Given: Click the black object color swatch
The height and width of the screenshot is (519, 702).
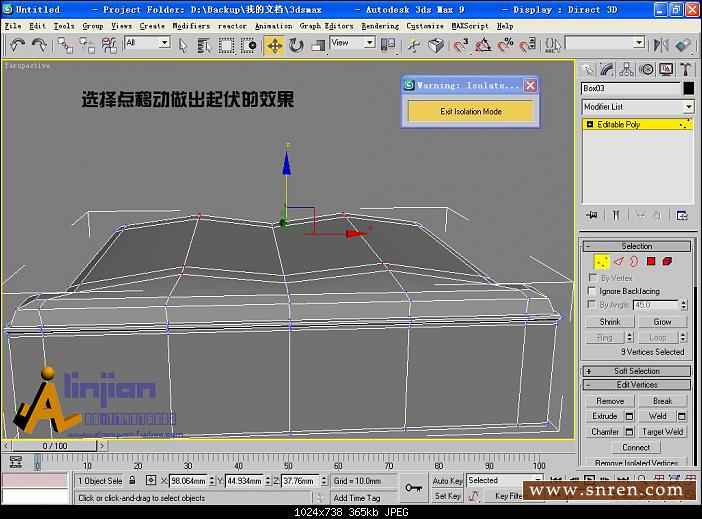Looking at the screenshot, I should pos(688,88).
